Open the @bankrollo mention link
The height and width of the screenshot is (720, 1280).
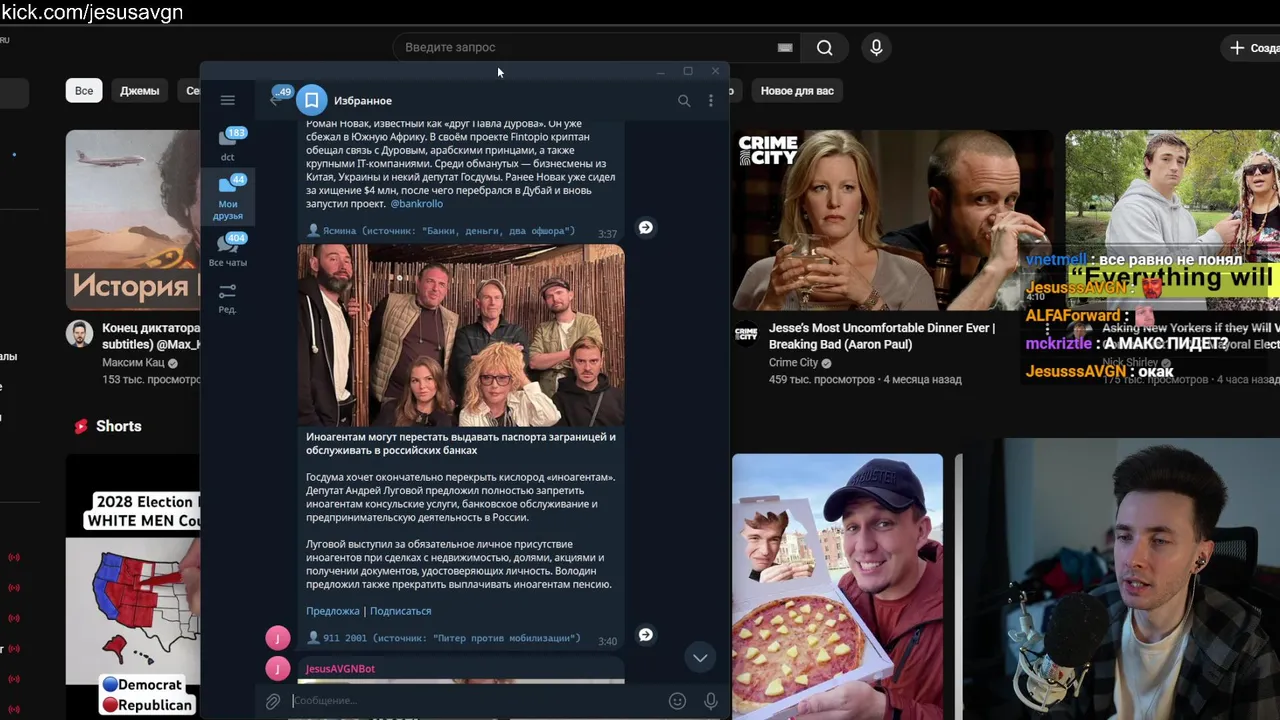click(416, 204)
